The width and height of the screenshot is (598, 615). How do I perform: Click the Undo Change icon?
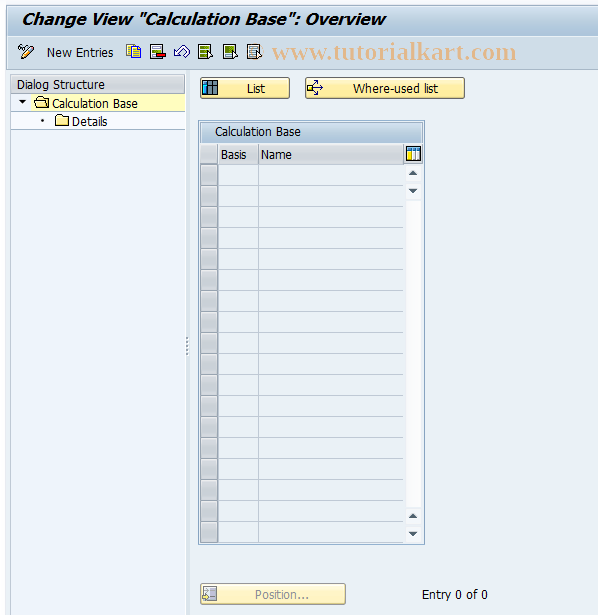click(182, 52)
